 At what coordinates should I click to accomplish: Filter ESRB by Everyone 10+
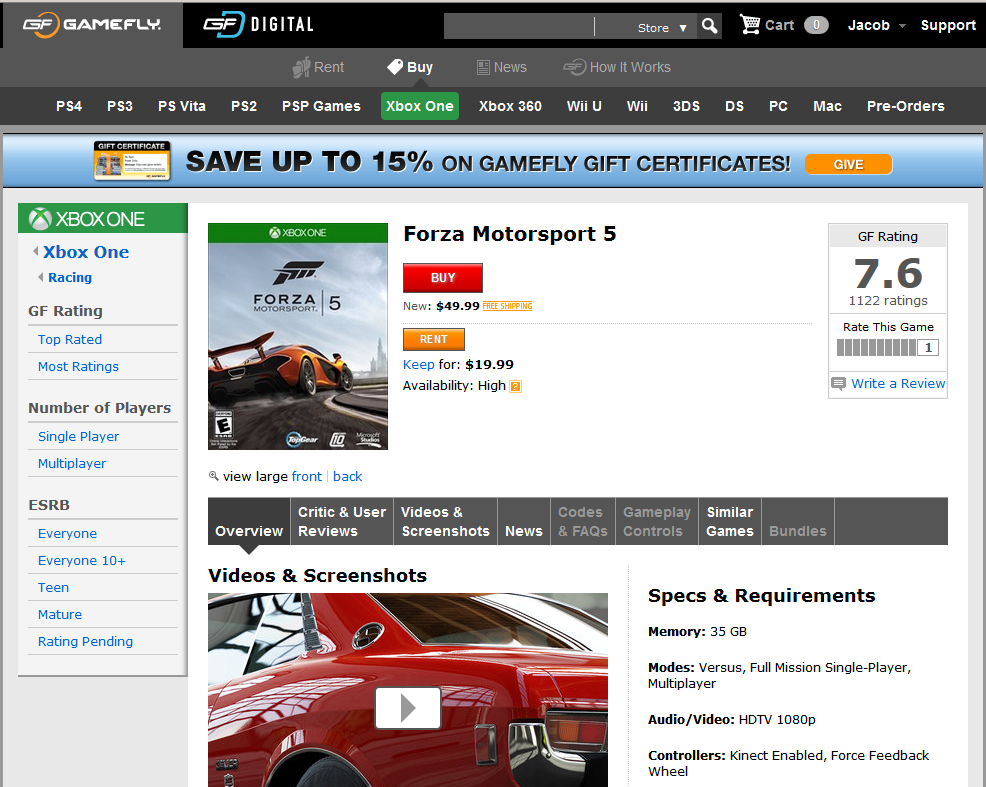[x=82, y=560]
